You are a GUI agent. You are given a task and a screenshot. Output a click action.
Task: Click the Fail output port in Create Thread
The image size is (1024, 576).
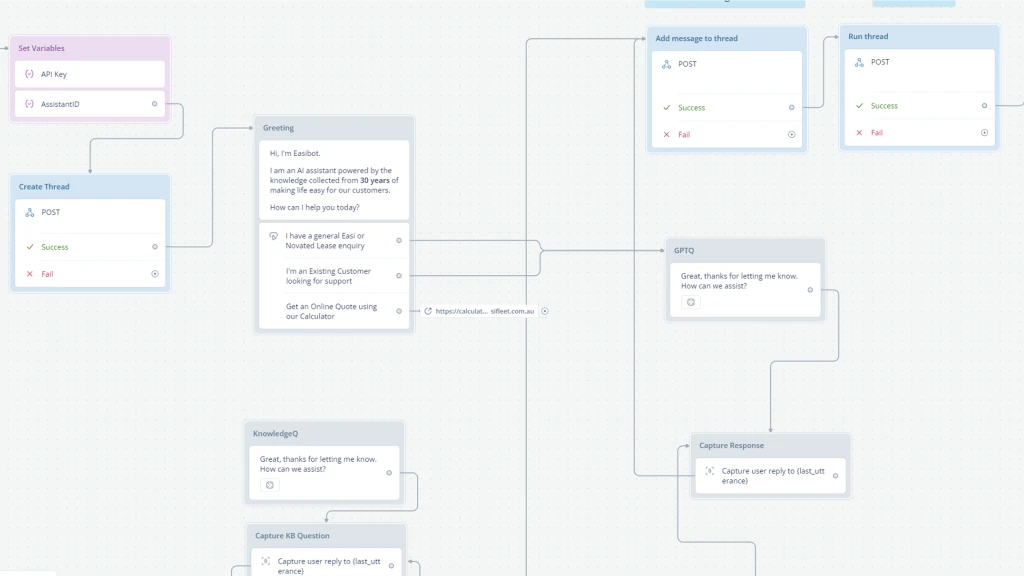tap(155, 274)
